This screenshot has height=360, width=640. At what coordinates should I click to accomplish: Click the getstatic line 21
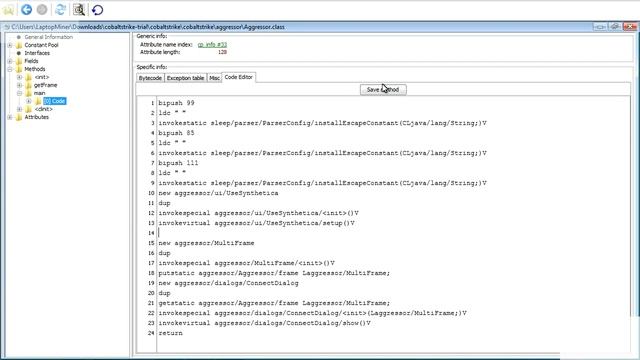pos(274,303)
